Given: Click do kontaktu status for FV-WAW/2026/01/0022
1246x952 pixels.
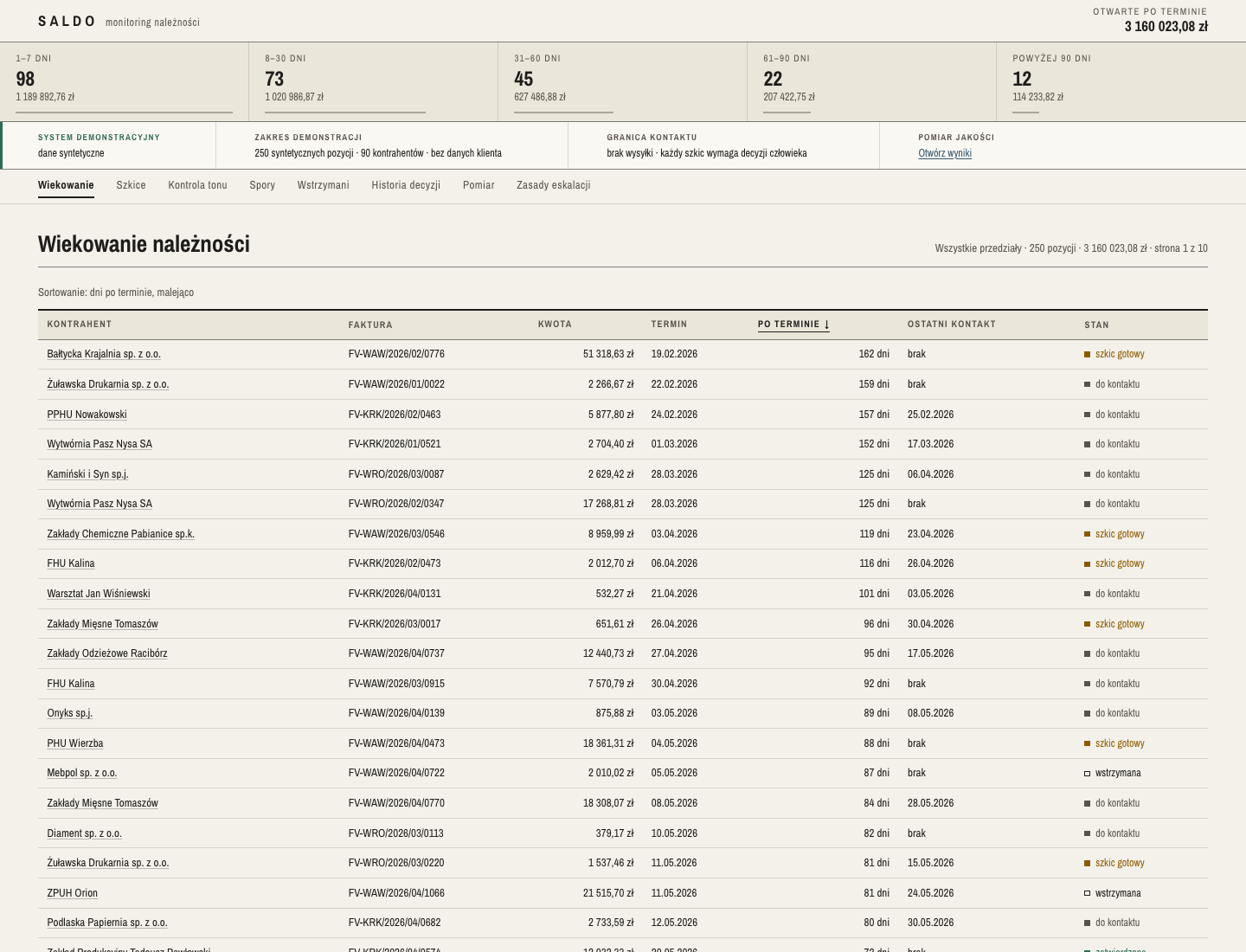Looking at the screenshot, I should click(1112, 384).
